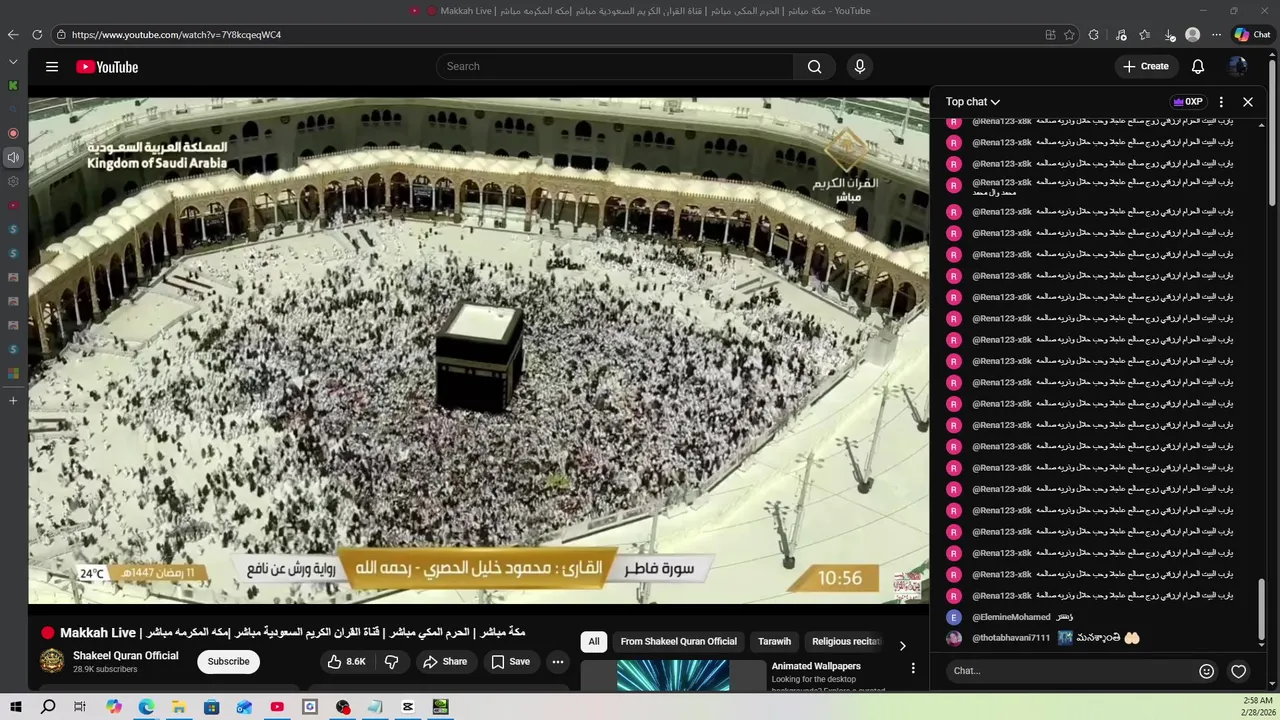Open the YouTube guide hamburger menu
This screenshot has width=1280, height=720.
(x=52, y=67)
